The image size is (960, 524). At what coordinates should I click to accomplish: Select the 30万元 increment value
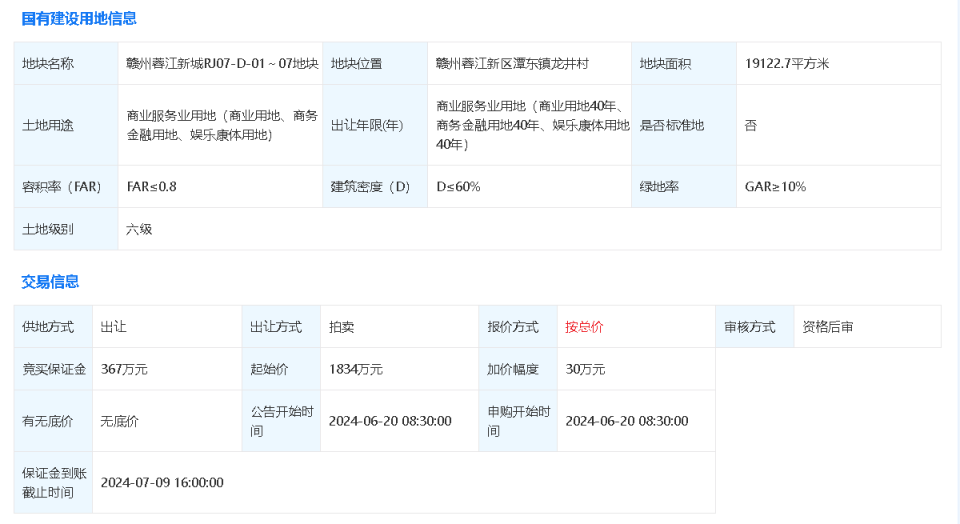tap(585, 369)
